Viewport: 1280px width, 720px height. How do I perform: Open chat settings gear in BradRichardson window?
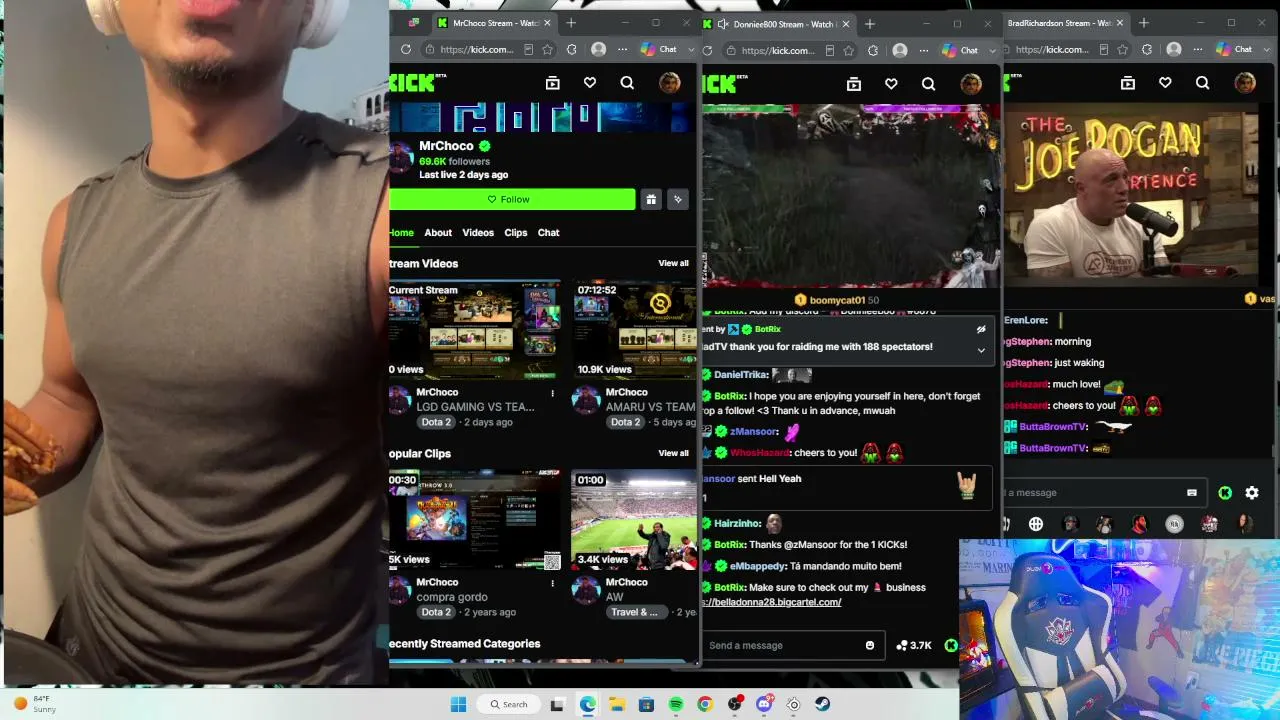tap(1252, 493)
